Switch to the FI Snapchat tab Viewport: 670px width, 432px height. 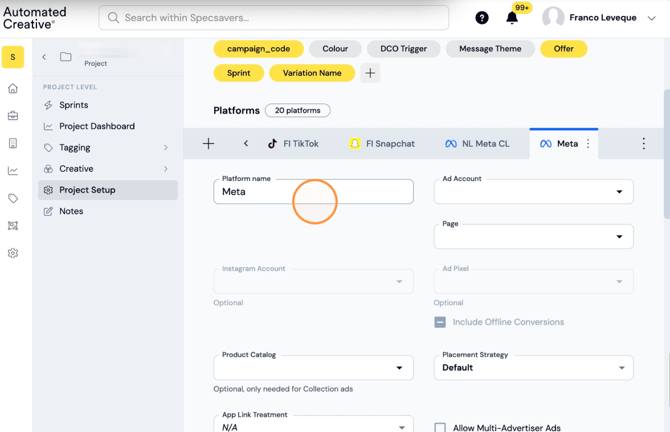click(382, 144)
